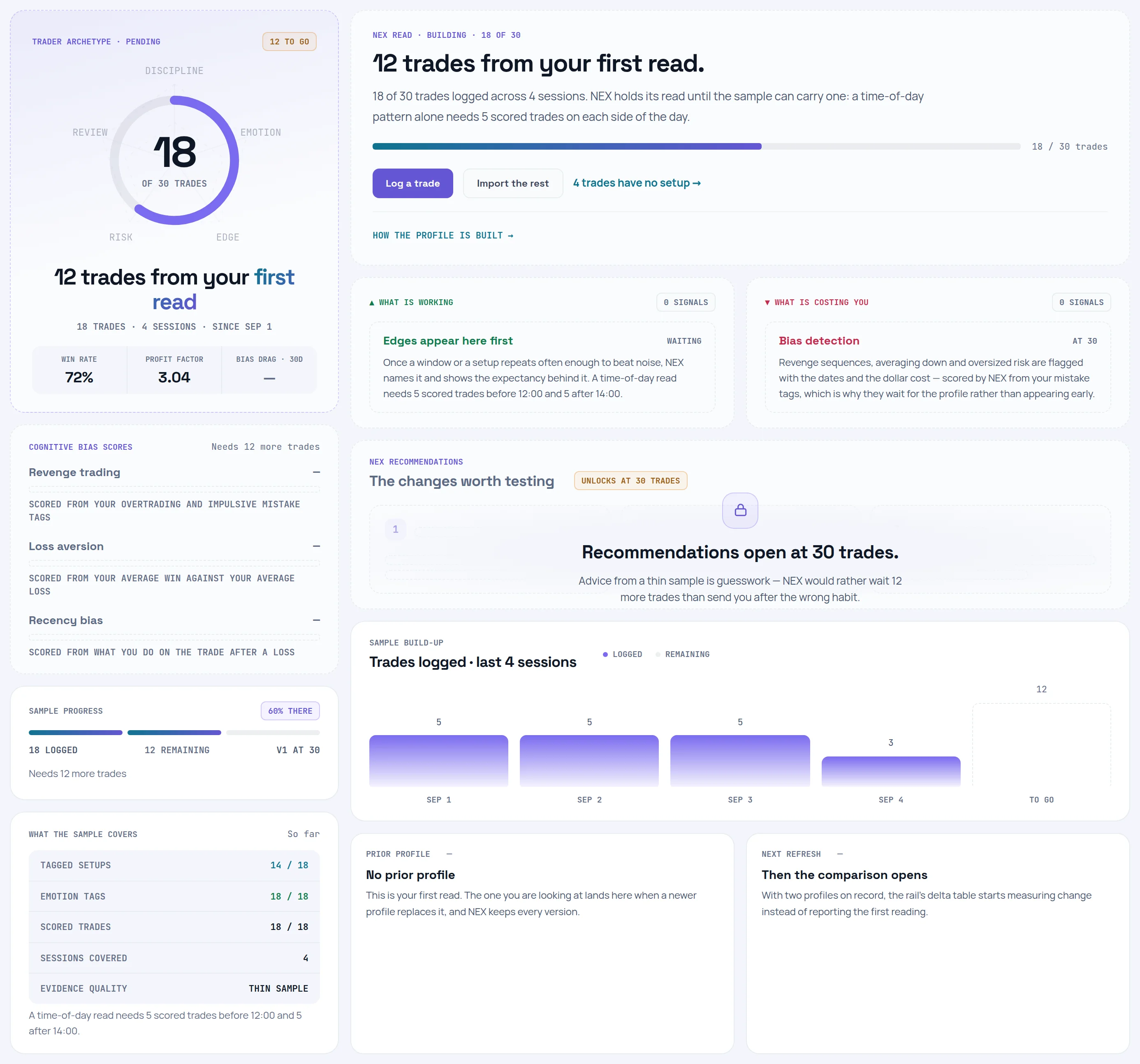This screenshot has width=1140, height=1064.
Task: Click the LOGGED legend entry
Action: pos(622,654)
